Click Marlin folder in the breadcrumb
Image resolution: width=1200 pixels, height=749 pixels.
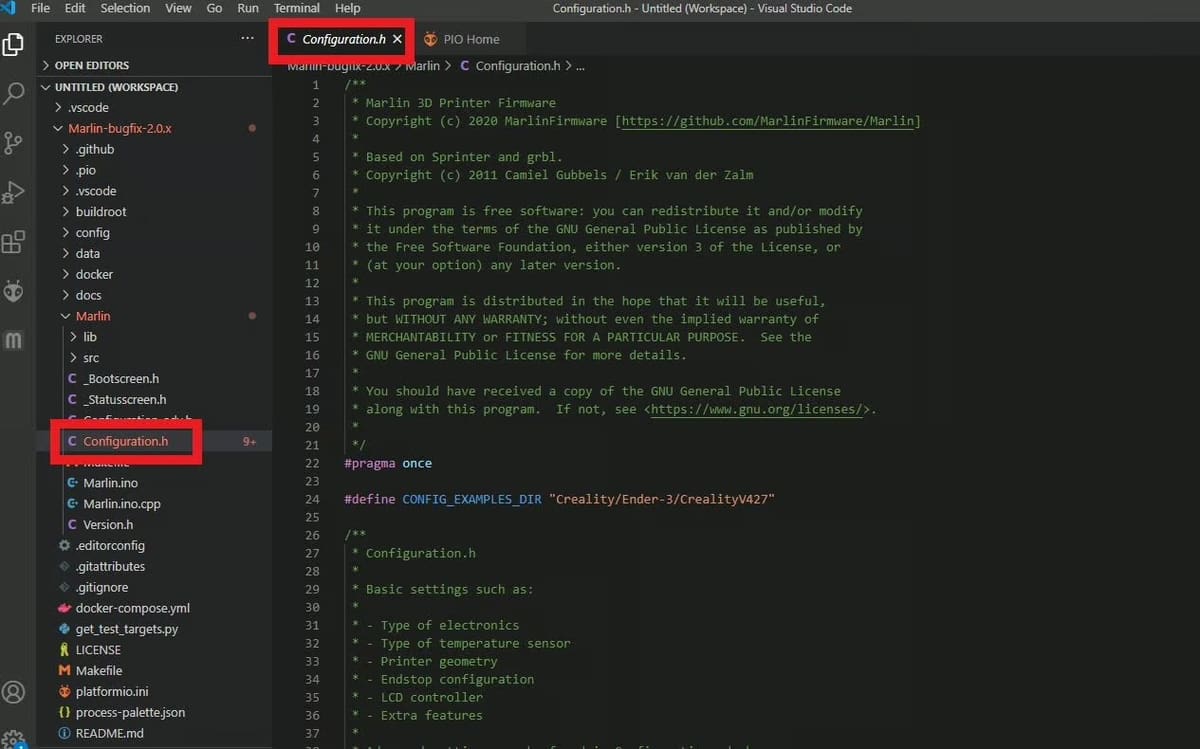click(x=423, y=66)
